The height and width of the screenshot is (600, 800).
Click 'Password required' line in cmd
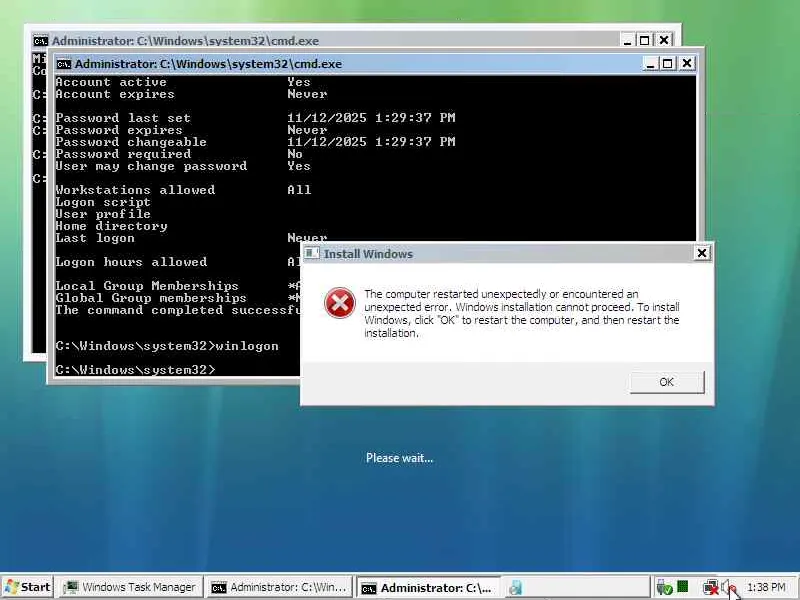pyautogui.click(x=179, y=154)
